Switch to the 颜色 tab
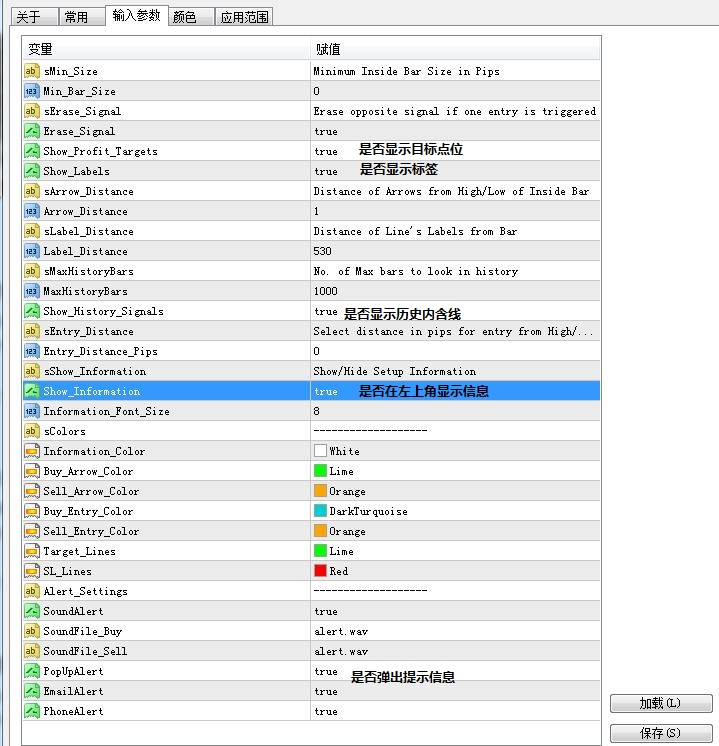719x746 pixels. tap(191, 17)
